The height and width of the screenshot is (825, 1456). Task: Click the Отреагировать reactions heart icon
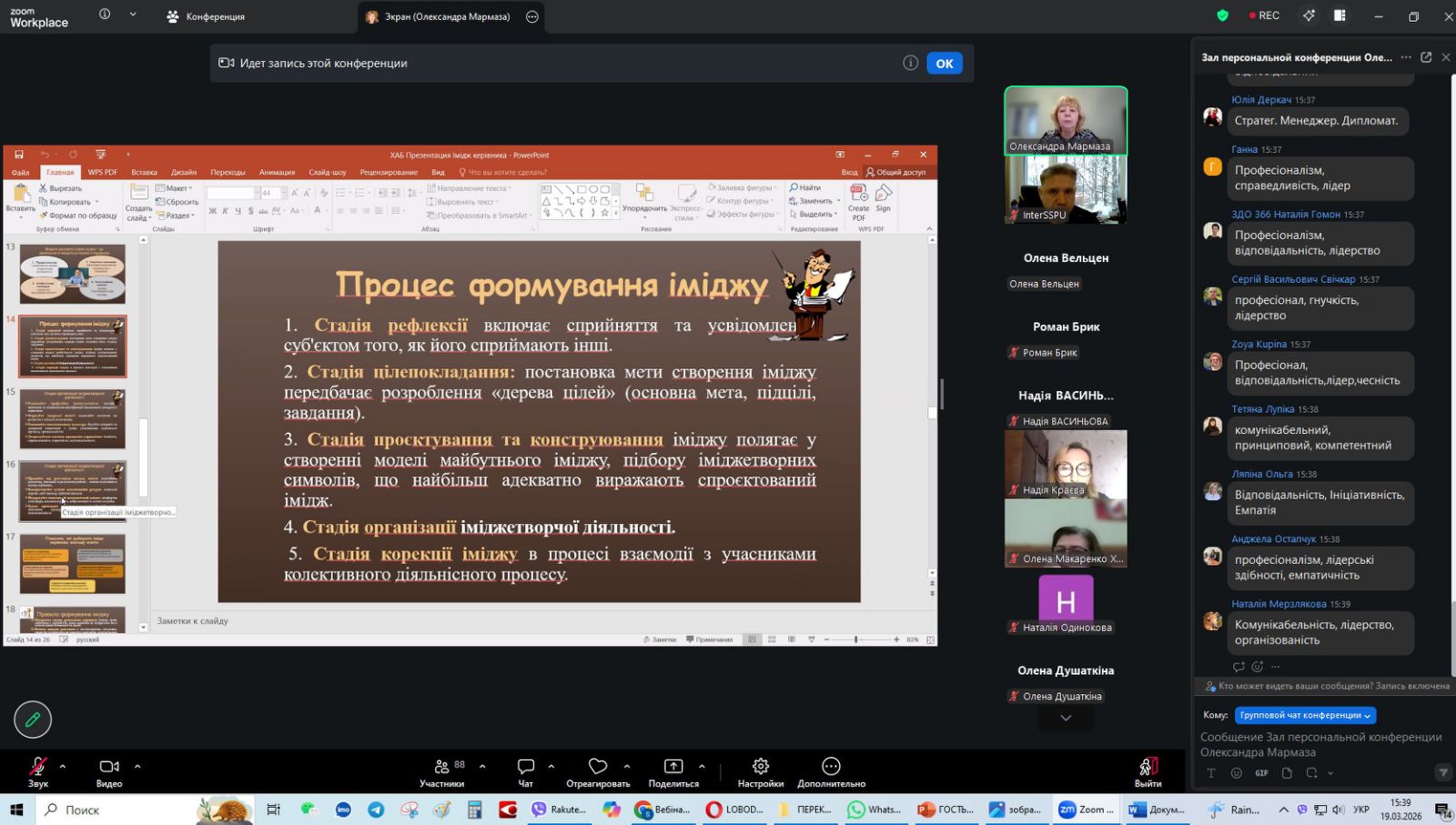[597, 767]
